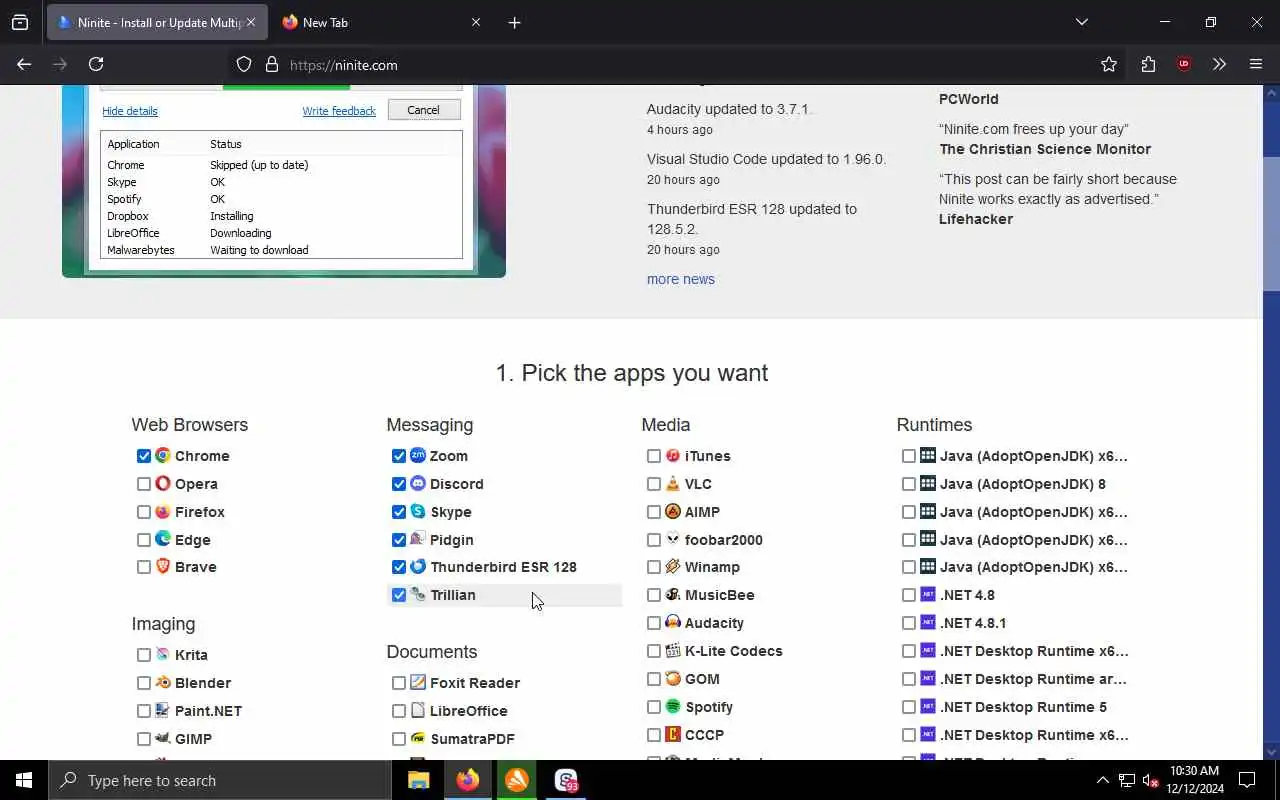This screenshot has height=800, width=1280.
Task: Open a new browser tab
Action: click(x=514, y=22)
